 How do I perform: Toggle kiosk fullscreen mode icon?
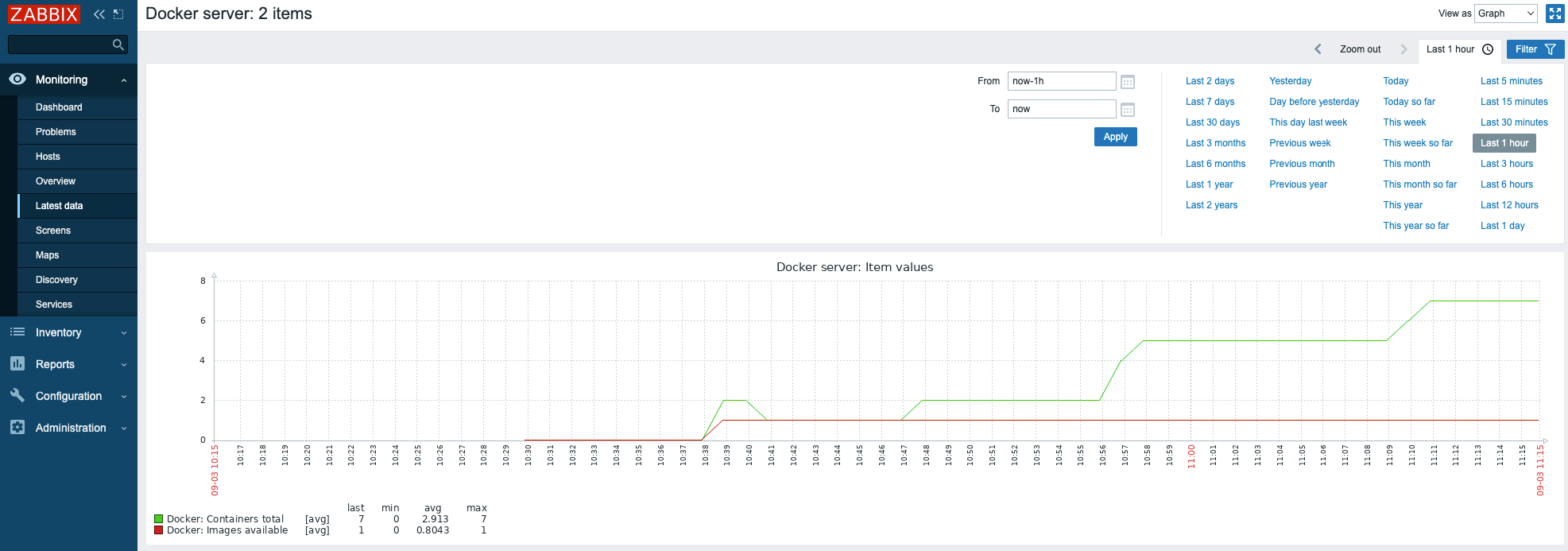(1555, 14)
